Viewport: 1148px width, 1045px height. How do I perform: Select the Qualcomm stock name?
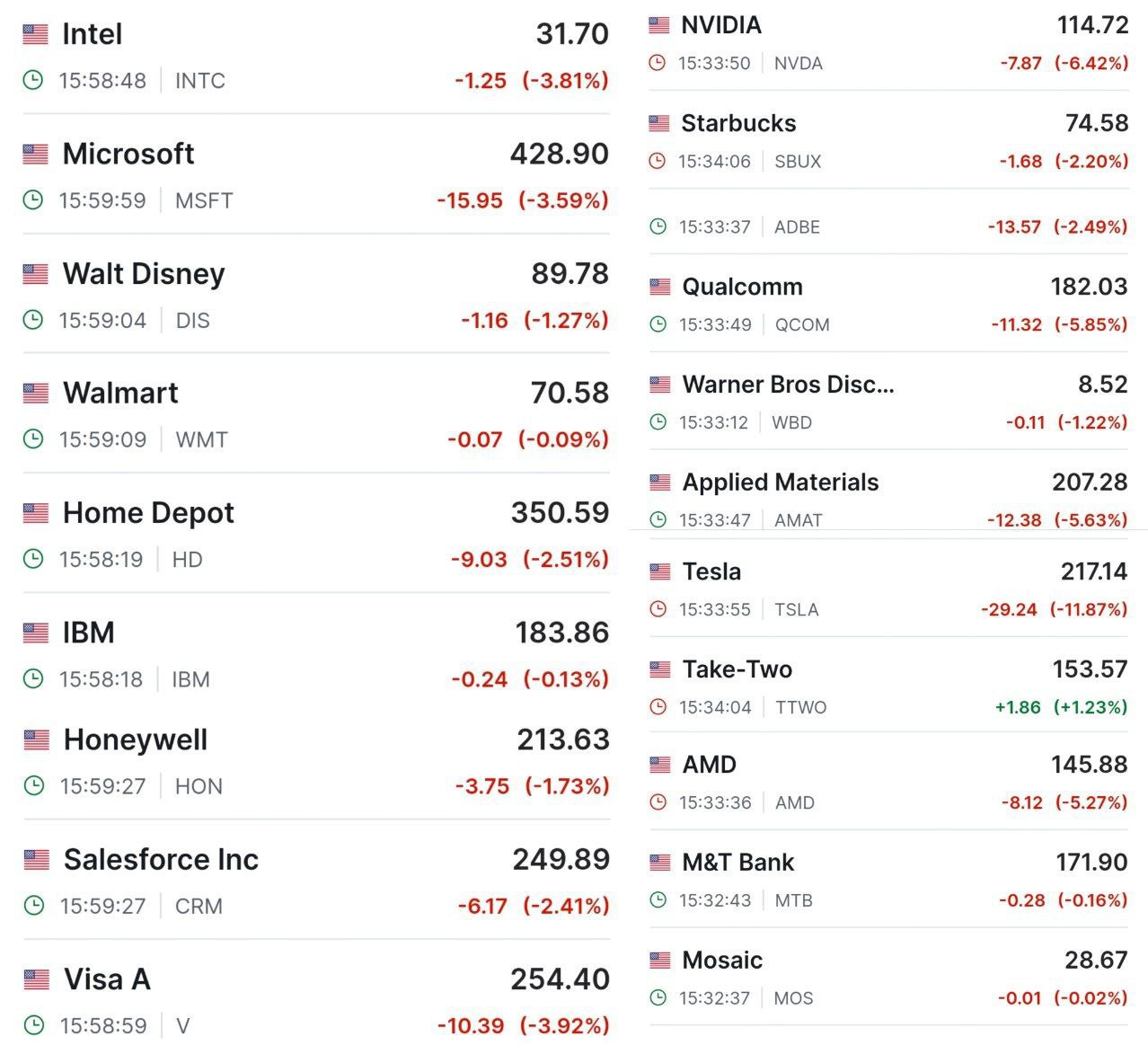point(742,287)
